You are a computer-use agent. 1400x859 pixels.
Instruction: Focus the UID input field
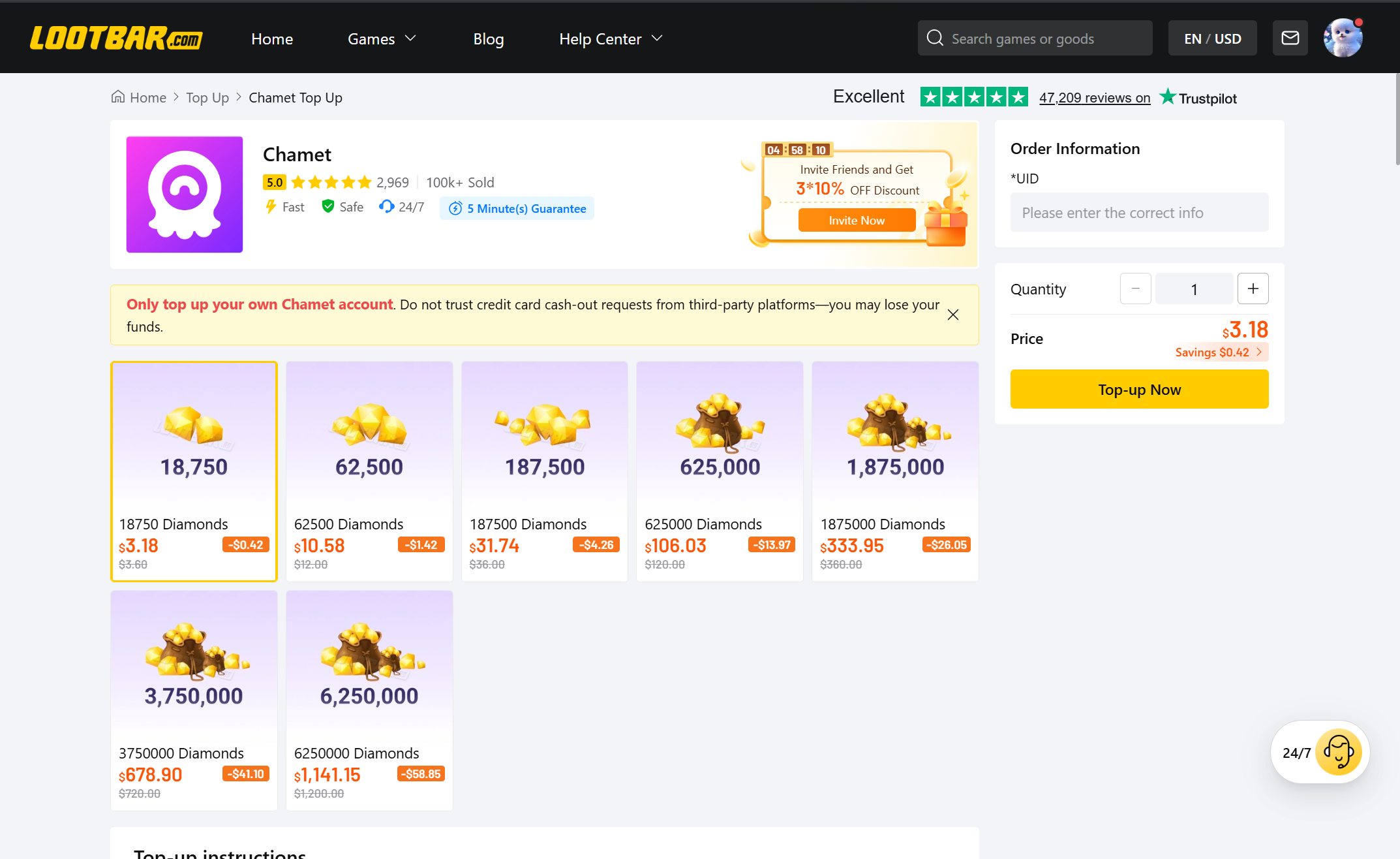pos(1139,212)
